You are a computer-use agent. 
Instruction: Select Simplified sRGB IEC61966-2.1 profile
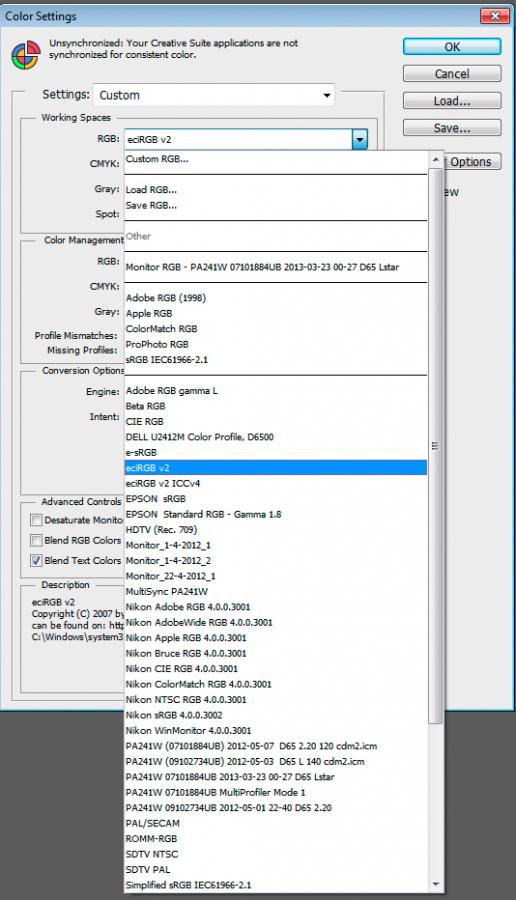point(276,885)
